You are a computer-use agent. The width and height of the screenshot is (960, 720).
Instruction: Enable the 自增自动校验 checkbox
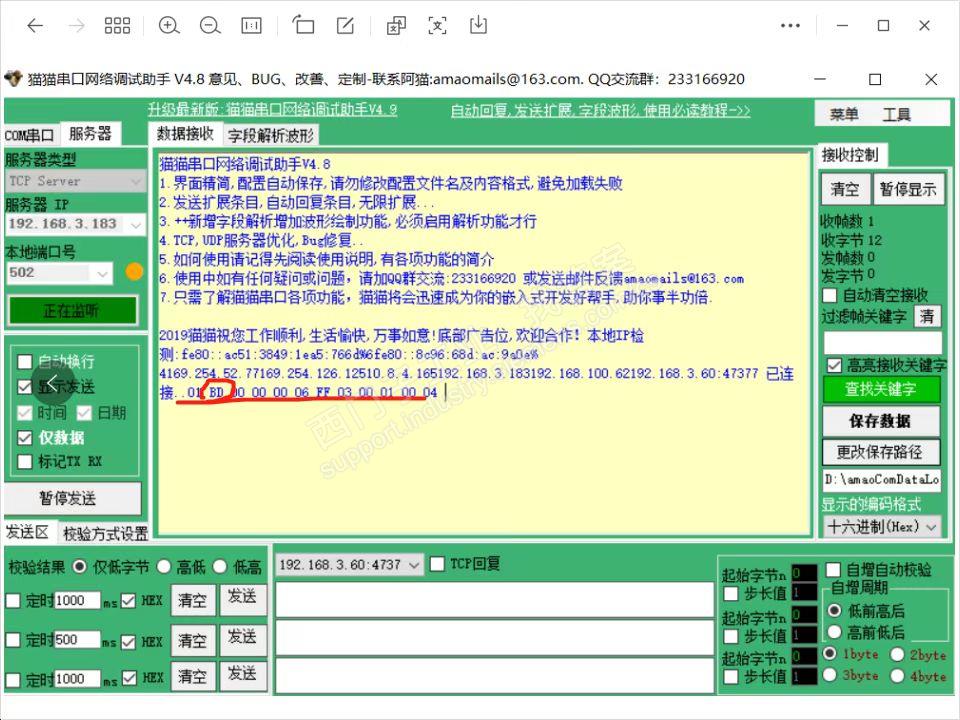pyautogui.click(x=833, y=570)
